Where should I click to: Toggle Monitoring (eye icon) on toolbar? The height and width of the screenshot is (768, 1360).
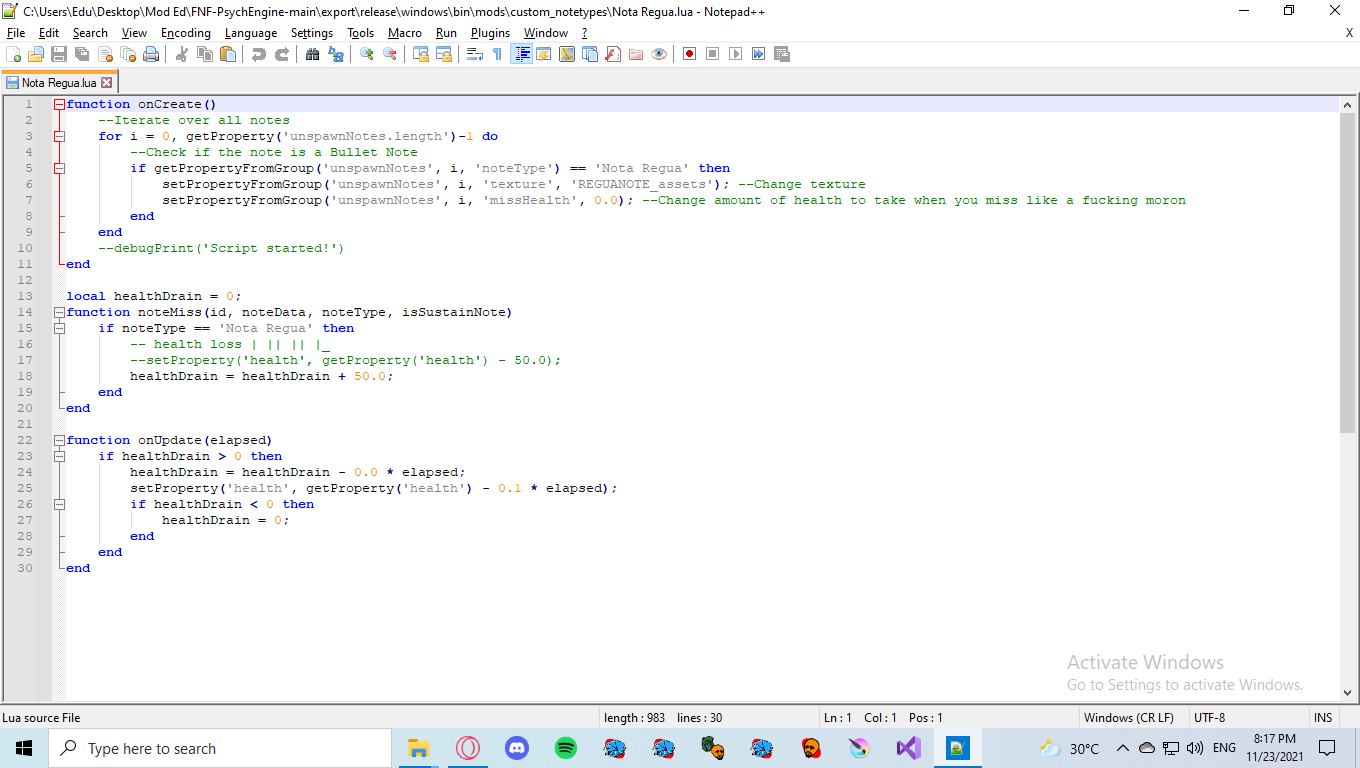click(x=659, y=54)
